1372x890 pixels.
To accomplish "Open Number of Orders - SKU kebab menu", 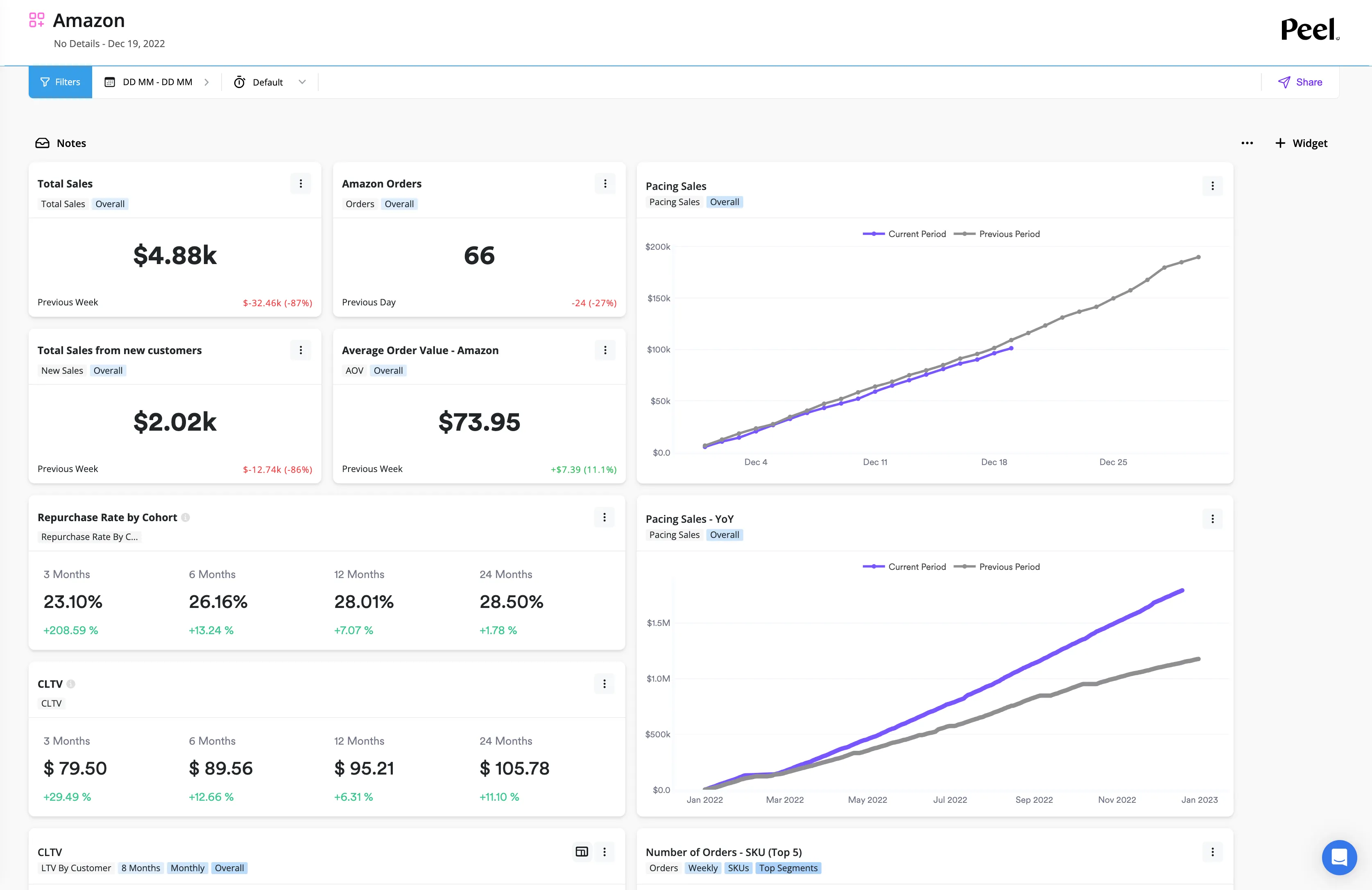I will point(1212,852).
